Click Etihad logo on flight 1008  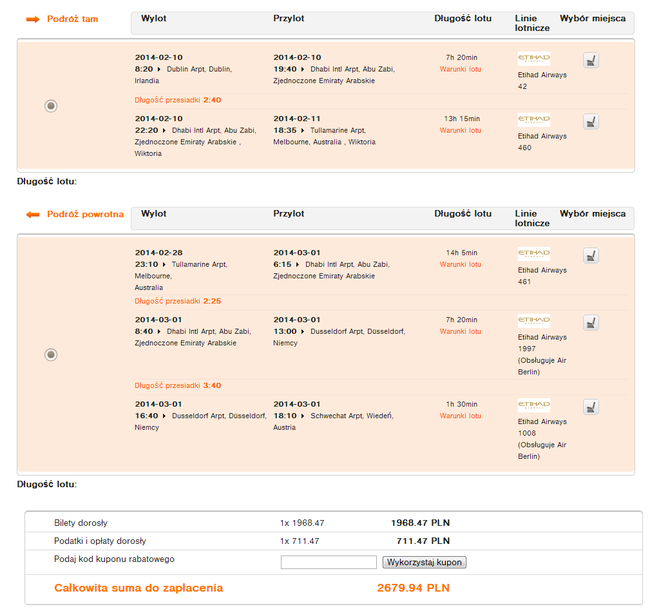click(534, 405)
